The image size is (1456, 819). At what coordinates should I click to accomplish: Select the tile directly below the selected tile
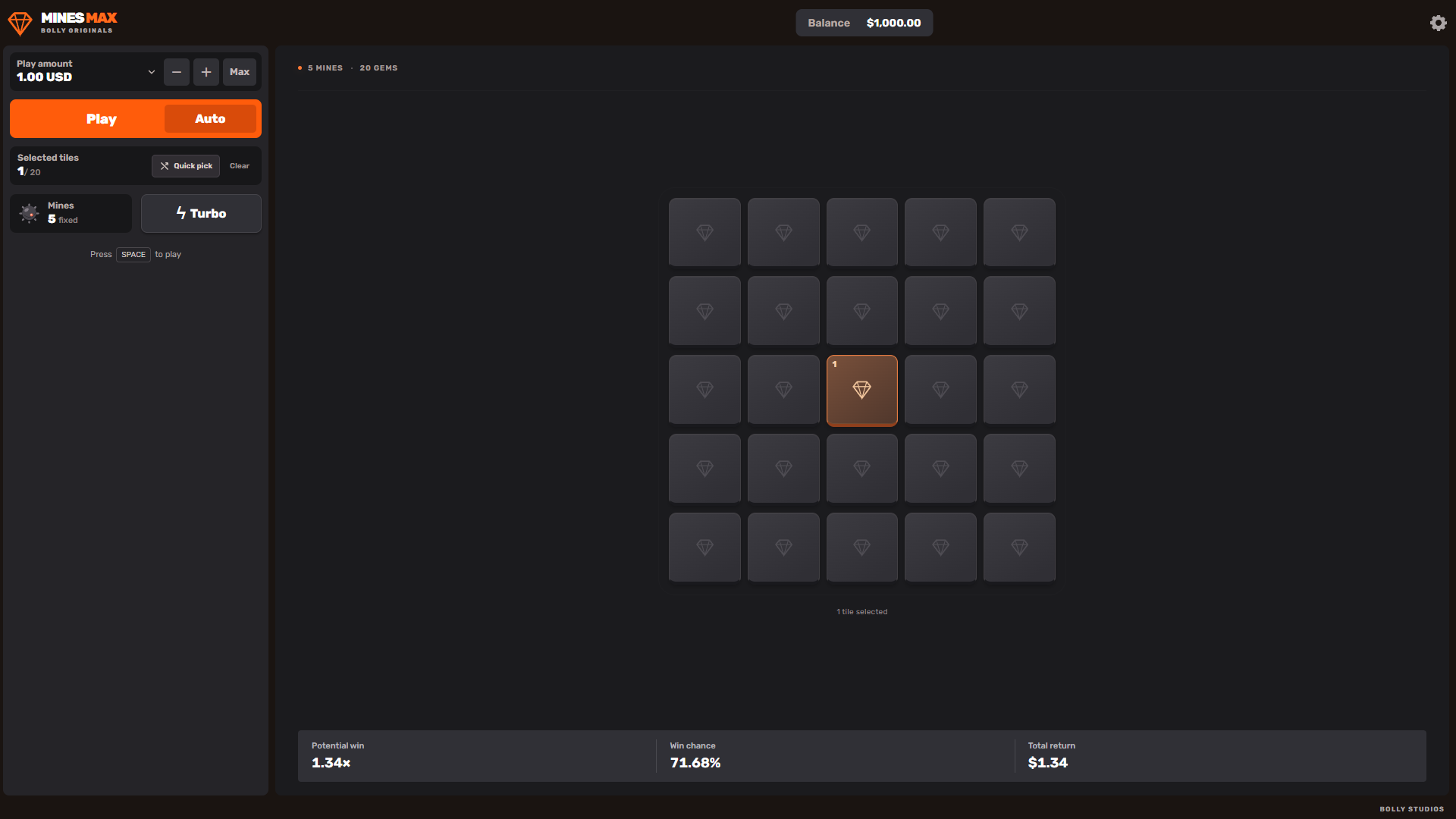point(862,468)
